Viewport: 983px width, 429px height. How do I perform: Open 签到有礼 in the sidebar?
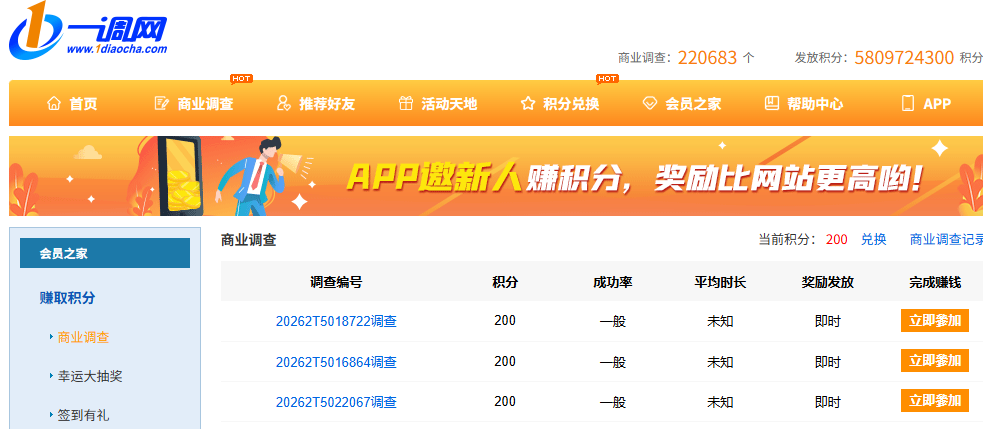[x=83, y=415]
